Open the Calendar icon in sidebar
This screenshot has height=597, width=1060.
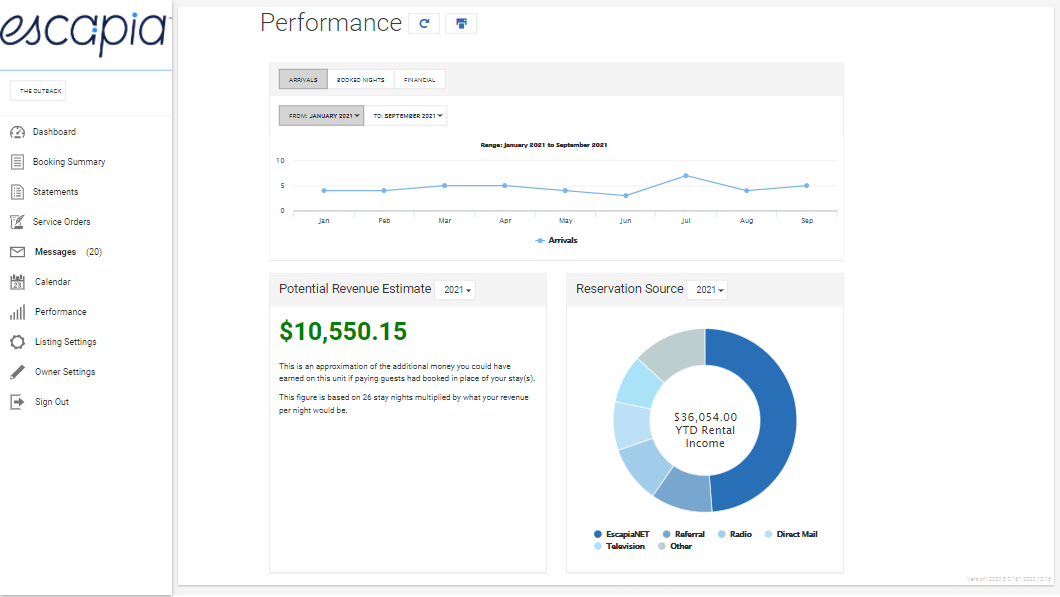click(x=17, y=282)
